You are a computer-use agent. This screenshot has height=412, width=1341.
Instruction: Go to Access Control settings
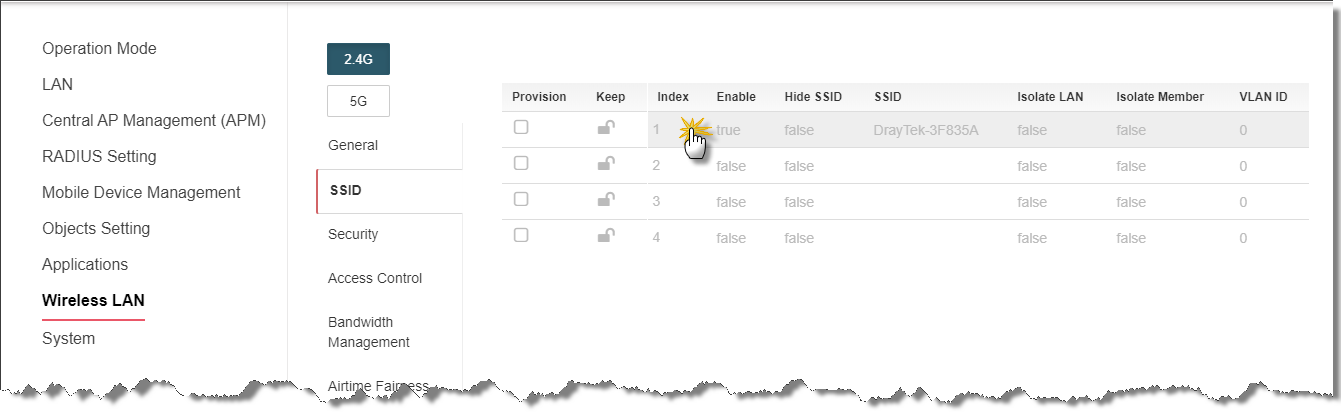pos(375,278)
